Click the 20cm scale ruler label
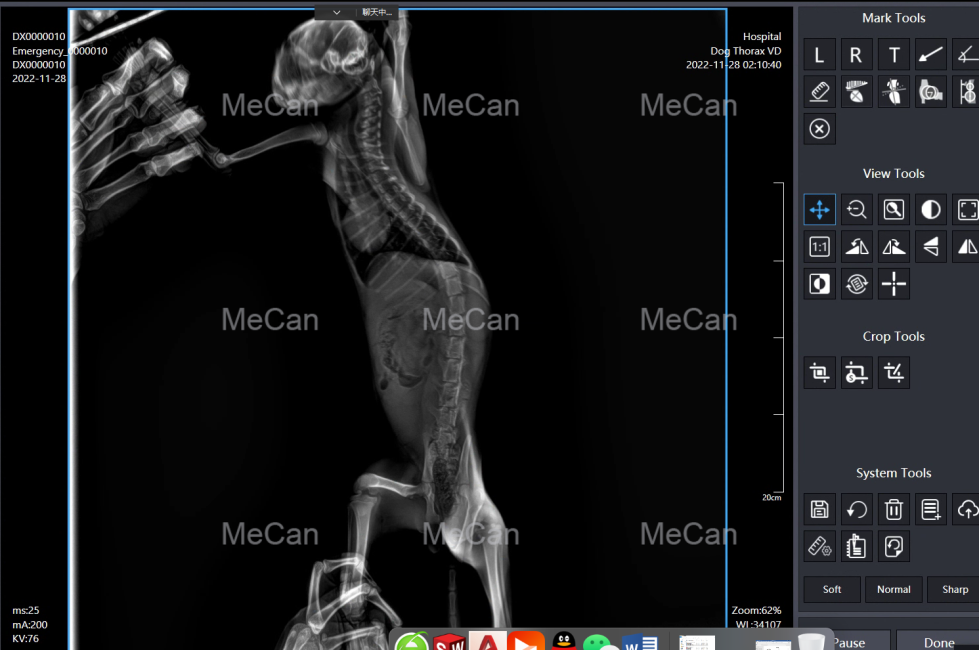This screenshot has width=979, height=650. click(771, 498)
